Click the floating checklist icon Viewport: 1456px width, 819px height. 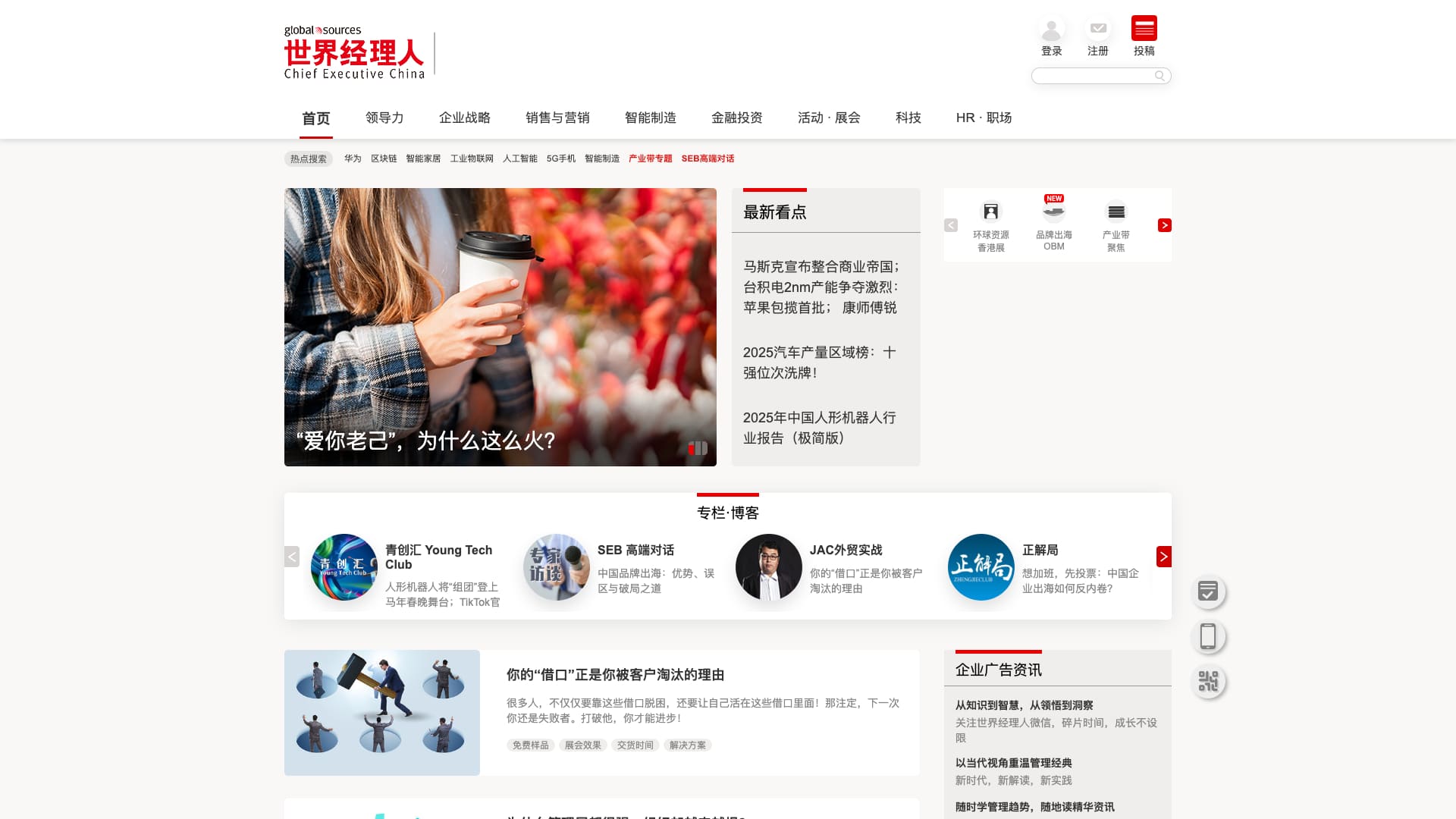click(x=1208, y=591)
